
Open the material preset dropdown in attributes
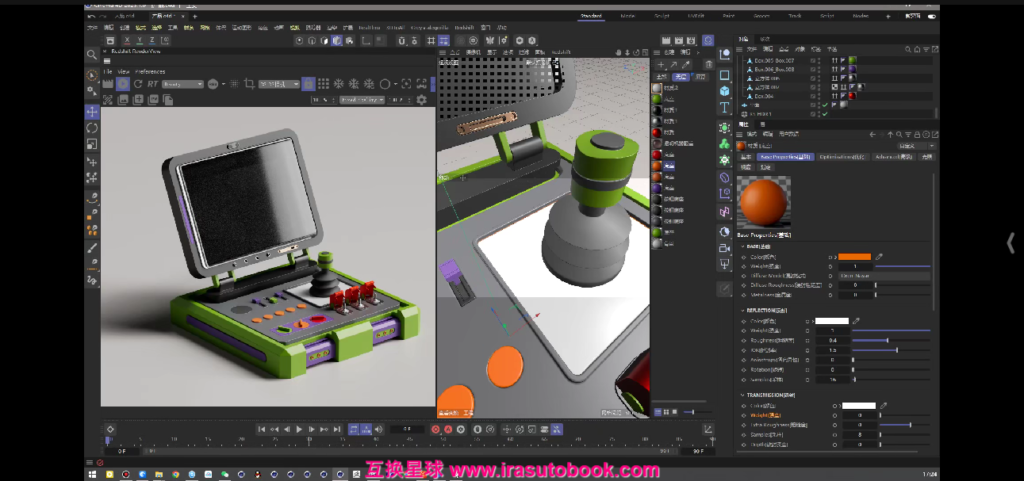[x=916, y=146]
